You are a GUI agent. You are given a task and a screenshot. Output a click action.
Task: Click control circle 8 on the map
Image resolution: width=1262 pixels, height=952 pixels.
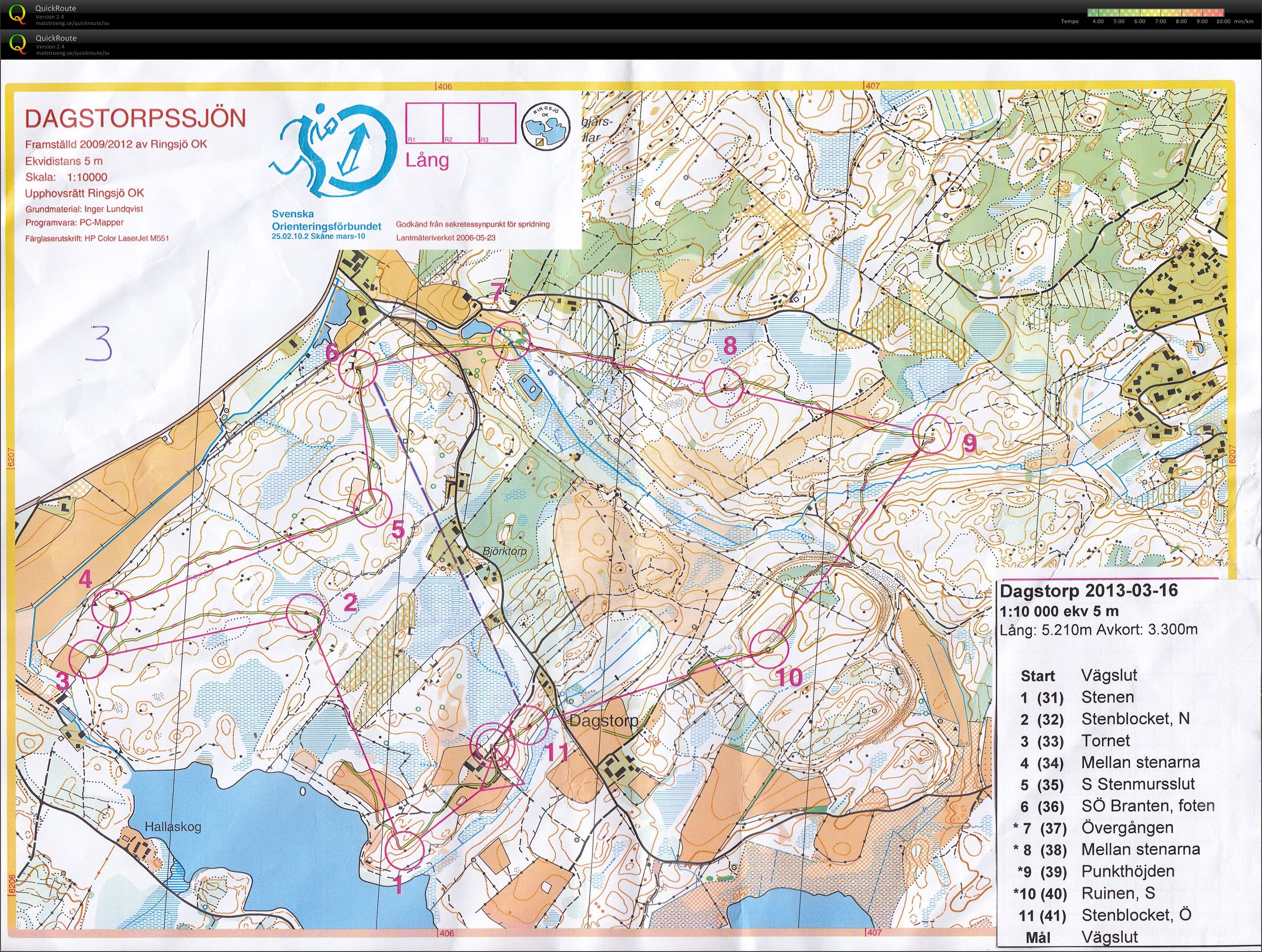(x=723, y=388)
